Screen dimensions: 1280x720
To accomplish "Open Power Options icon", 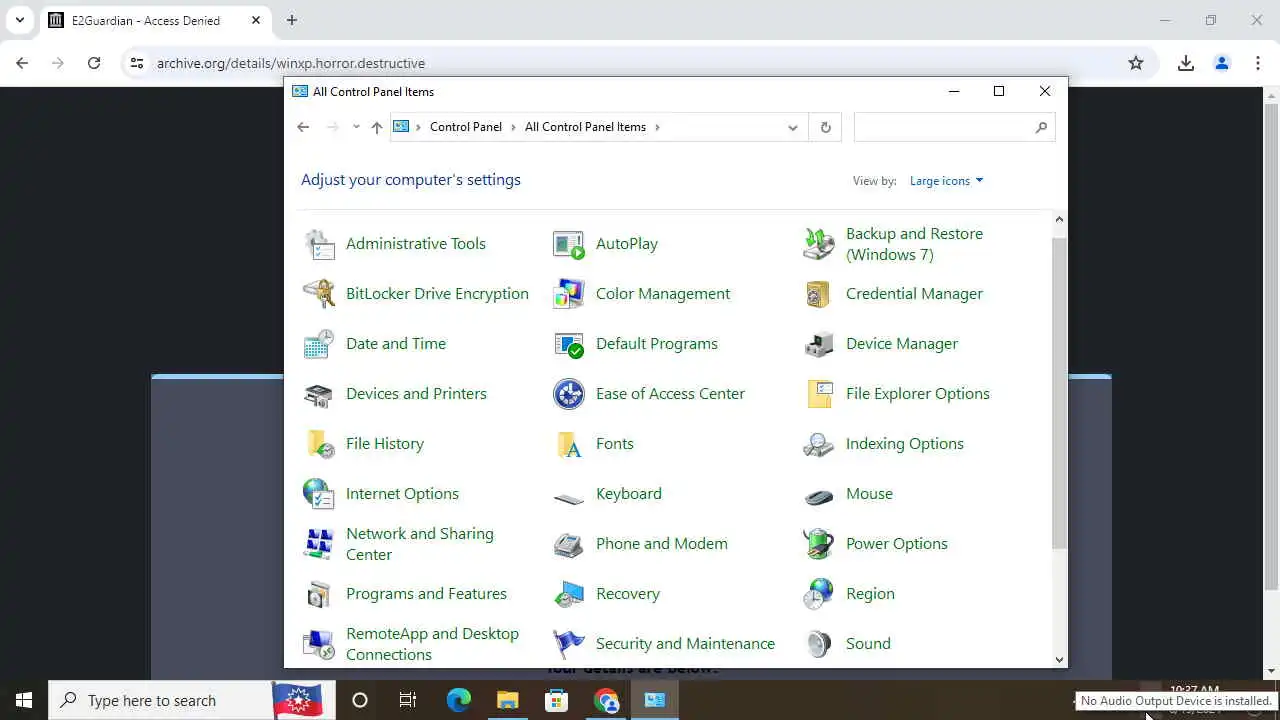I will pos(819,544).
